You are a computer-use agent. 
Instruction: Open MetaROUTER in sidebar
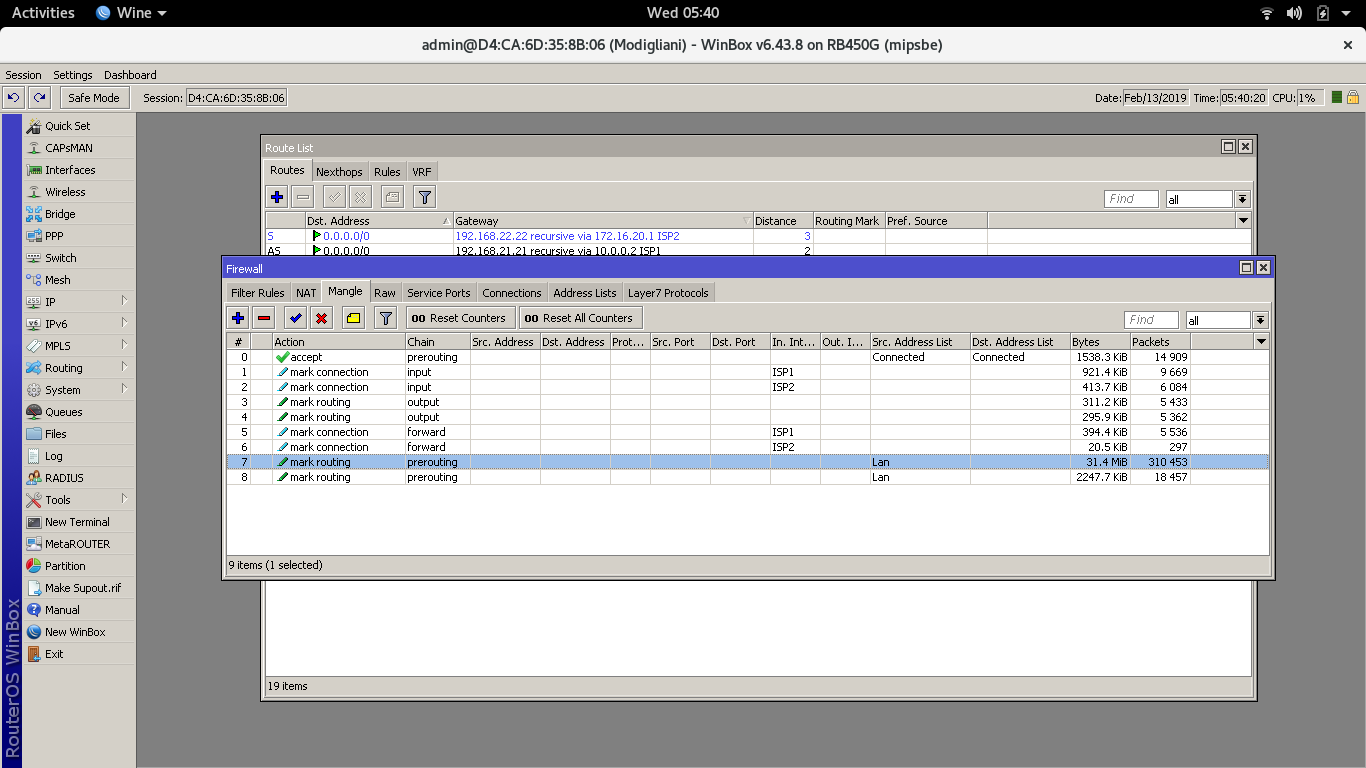pyautogui.click(x=77, y=544)
